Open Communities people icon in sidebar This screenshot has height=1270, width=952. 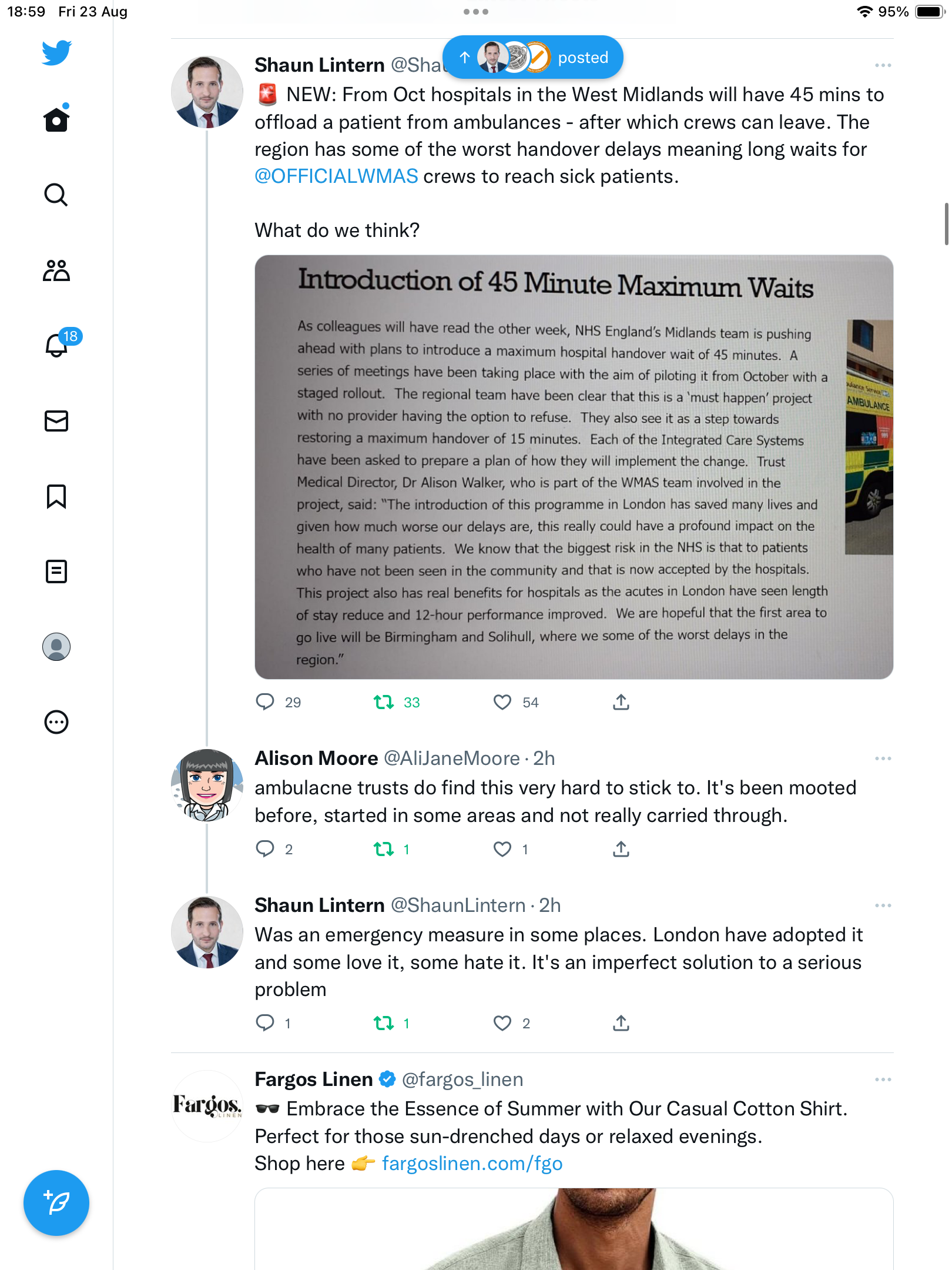56,270
